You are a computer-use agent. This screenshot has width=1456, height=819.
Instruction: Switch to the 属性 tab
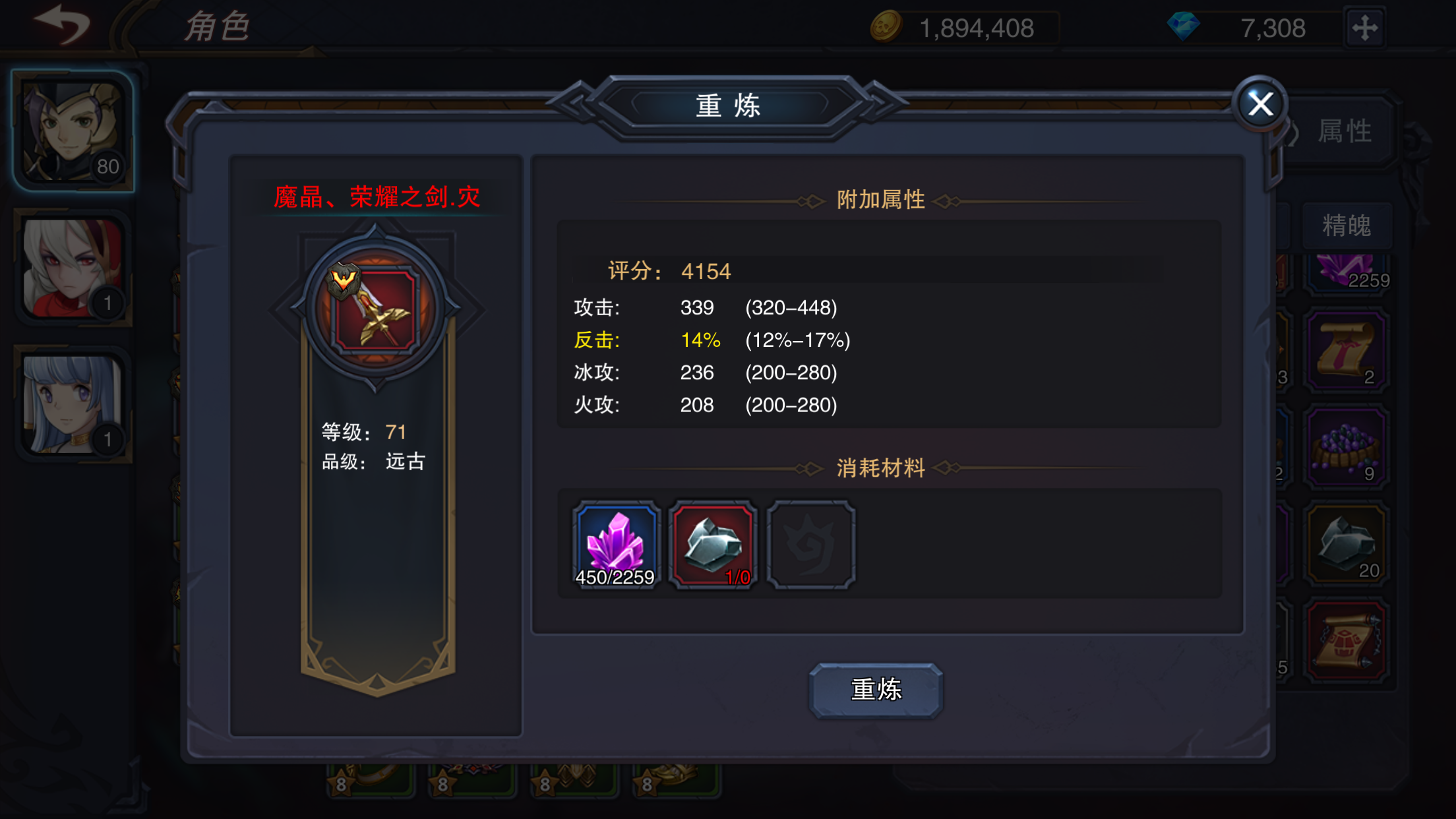[1344, 131]
